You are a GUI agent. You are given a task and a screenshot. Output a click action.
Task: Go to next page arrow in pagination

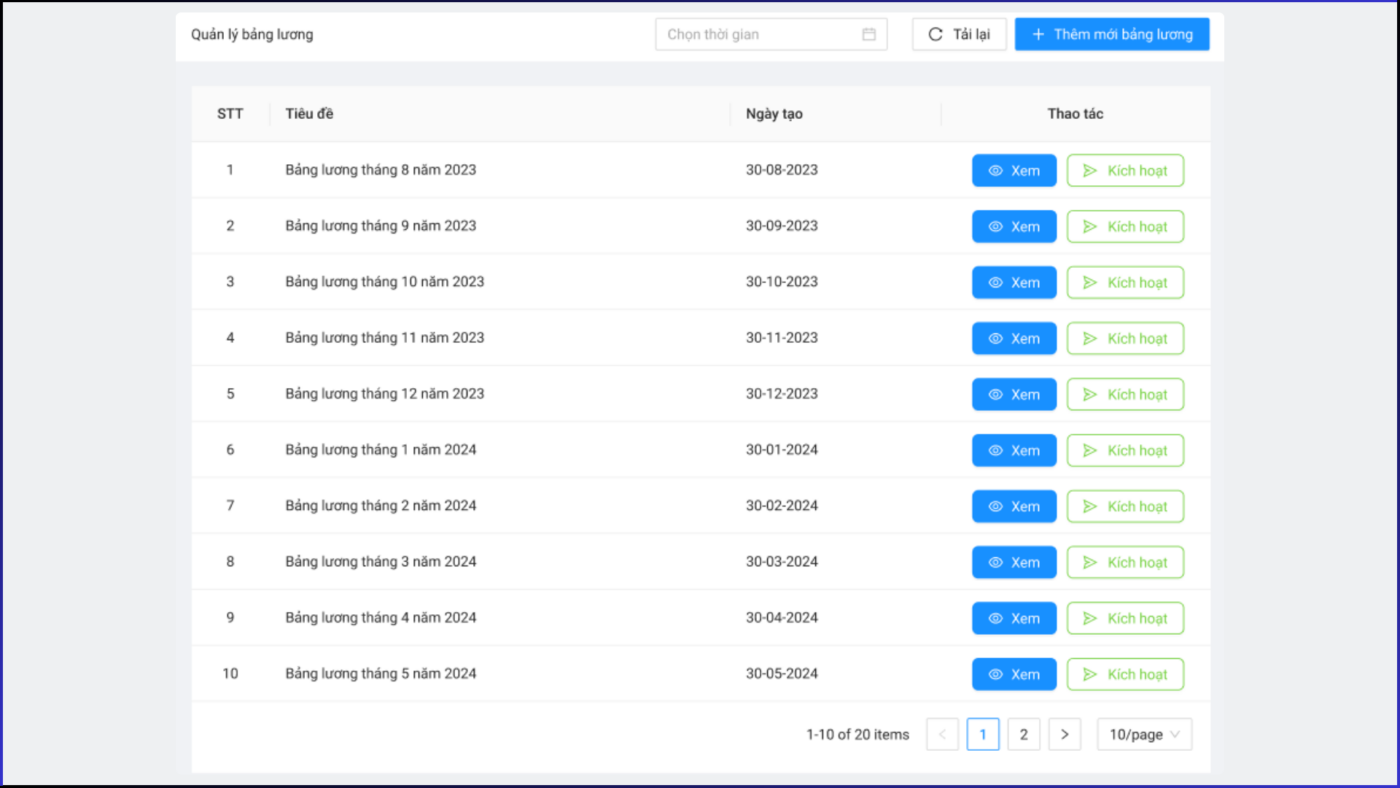[x=1065, y=734]
